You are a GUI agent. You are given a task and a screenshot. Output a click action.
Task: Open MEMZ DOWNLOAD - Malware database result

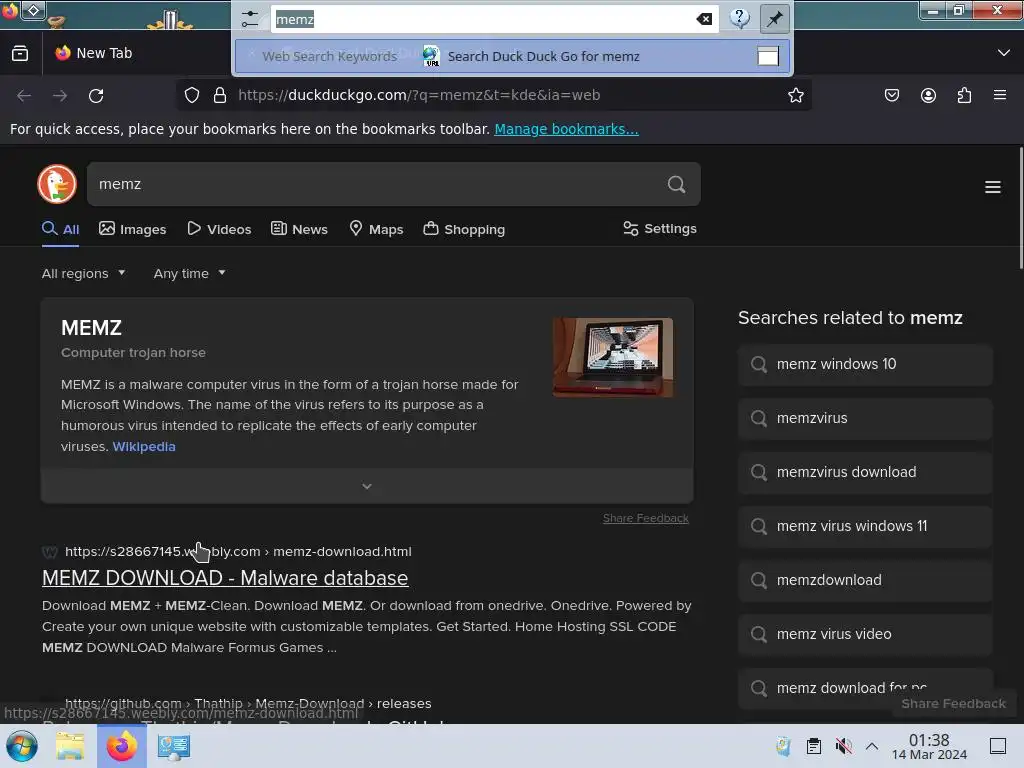[x=225, y=579]
